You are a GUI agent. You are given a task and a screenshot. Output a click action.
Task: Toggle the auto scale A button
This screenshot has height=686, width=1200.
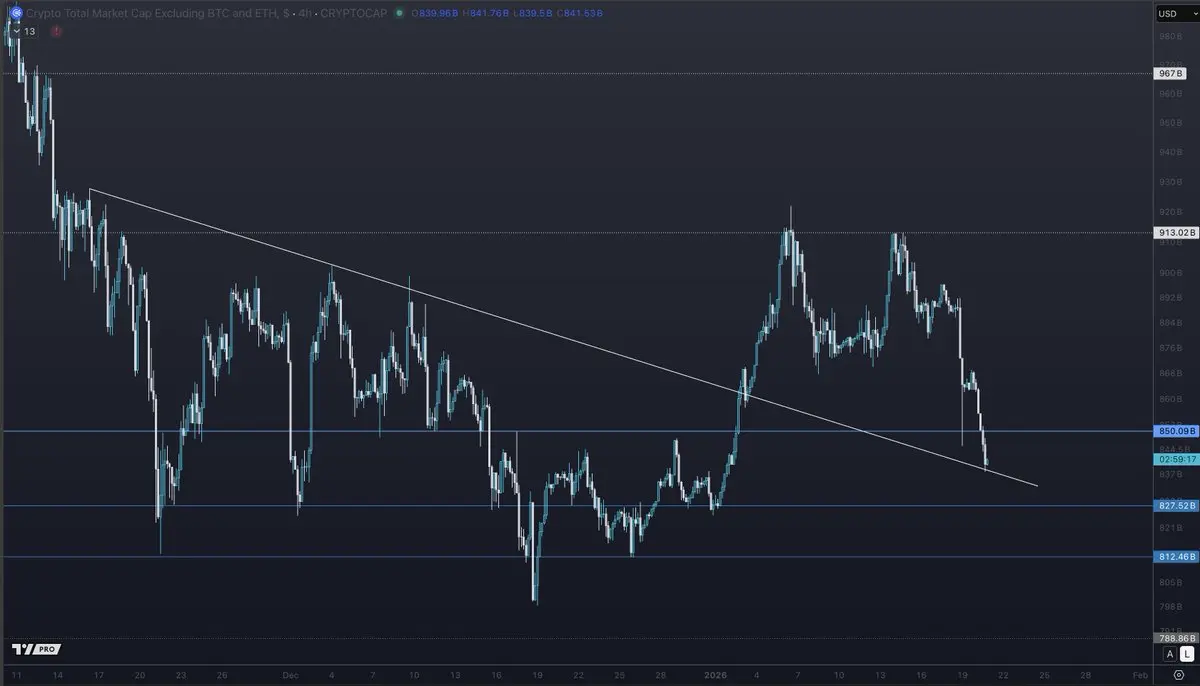[1169, 654]
